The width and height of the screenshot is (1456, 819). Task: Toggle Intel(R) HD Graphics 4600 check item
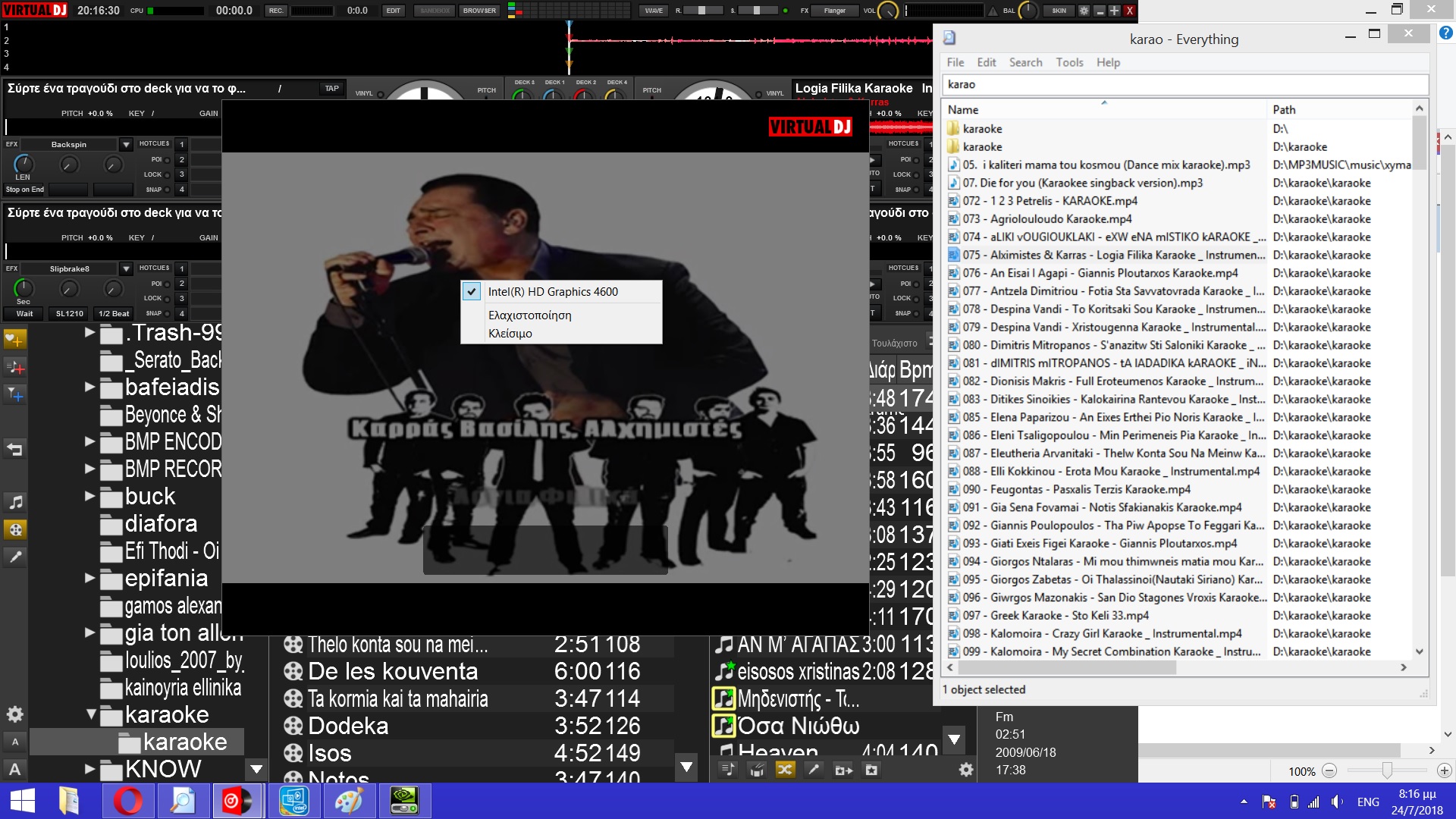(552, 292)
